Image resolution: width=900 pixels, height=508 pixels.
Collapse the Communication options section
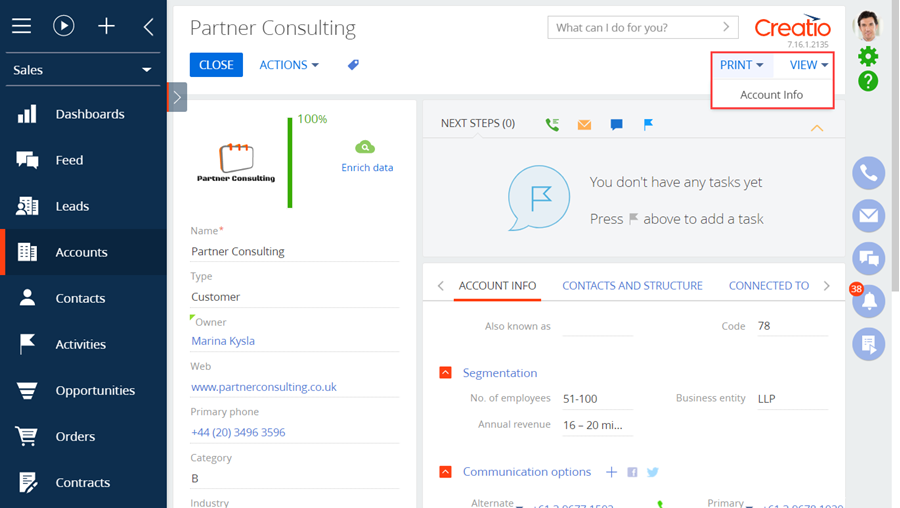tap(445, 472)
